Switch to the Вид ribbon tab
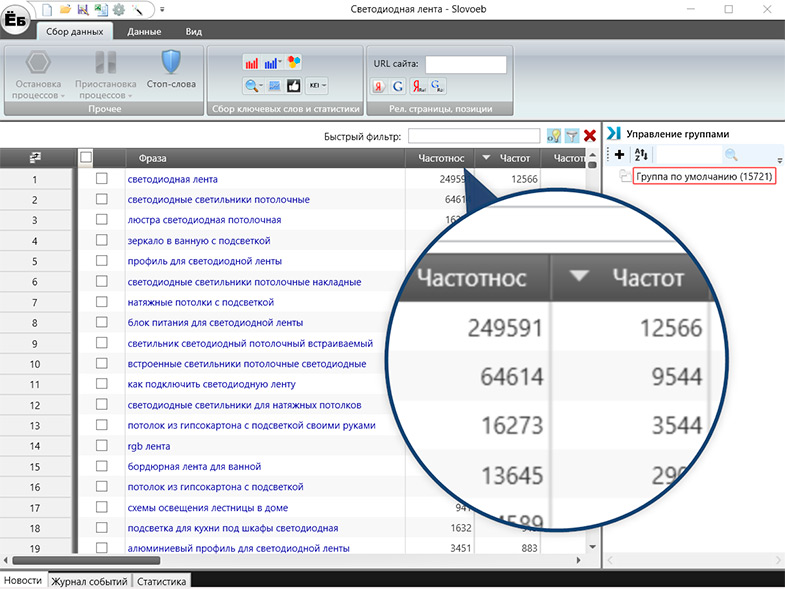The width and height of the screenshot is (785, 589). [194, 32]
